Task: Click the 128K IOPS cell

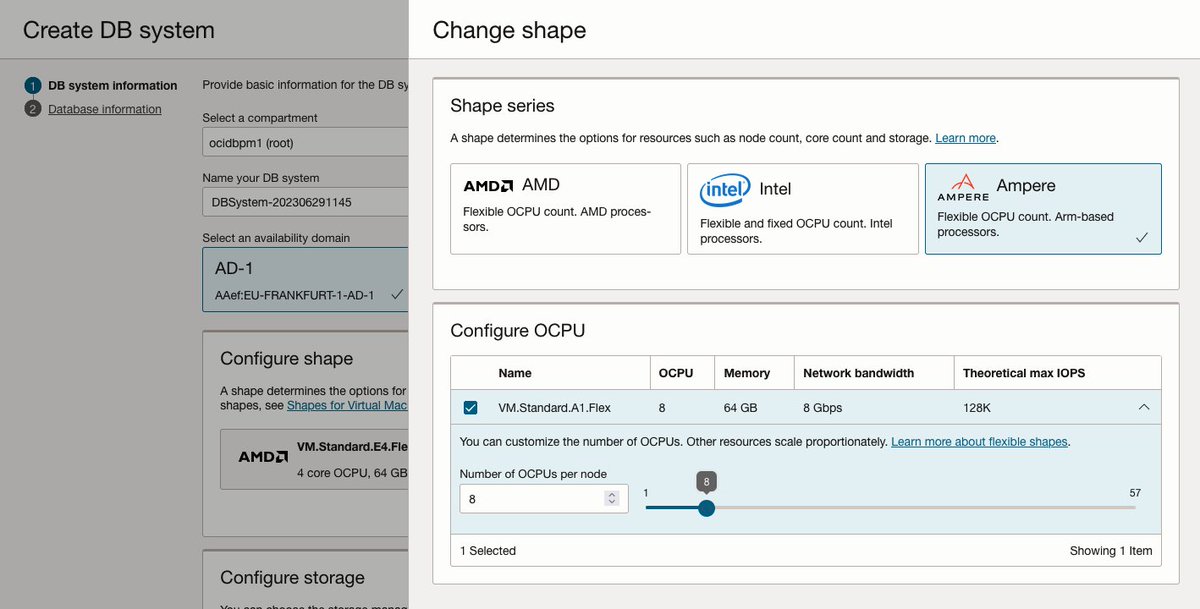Action: coord(978,408)
